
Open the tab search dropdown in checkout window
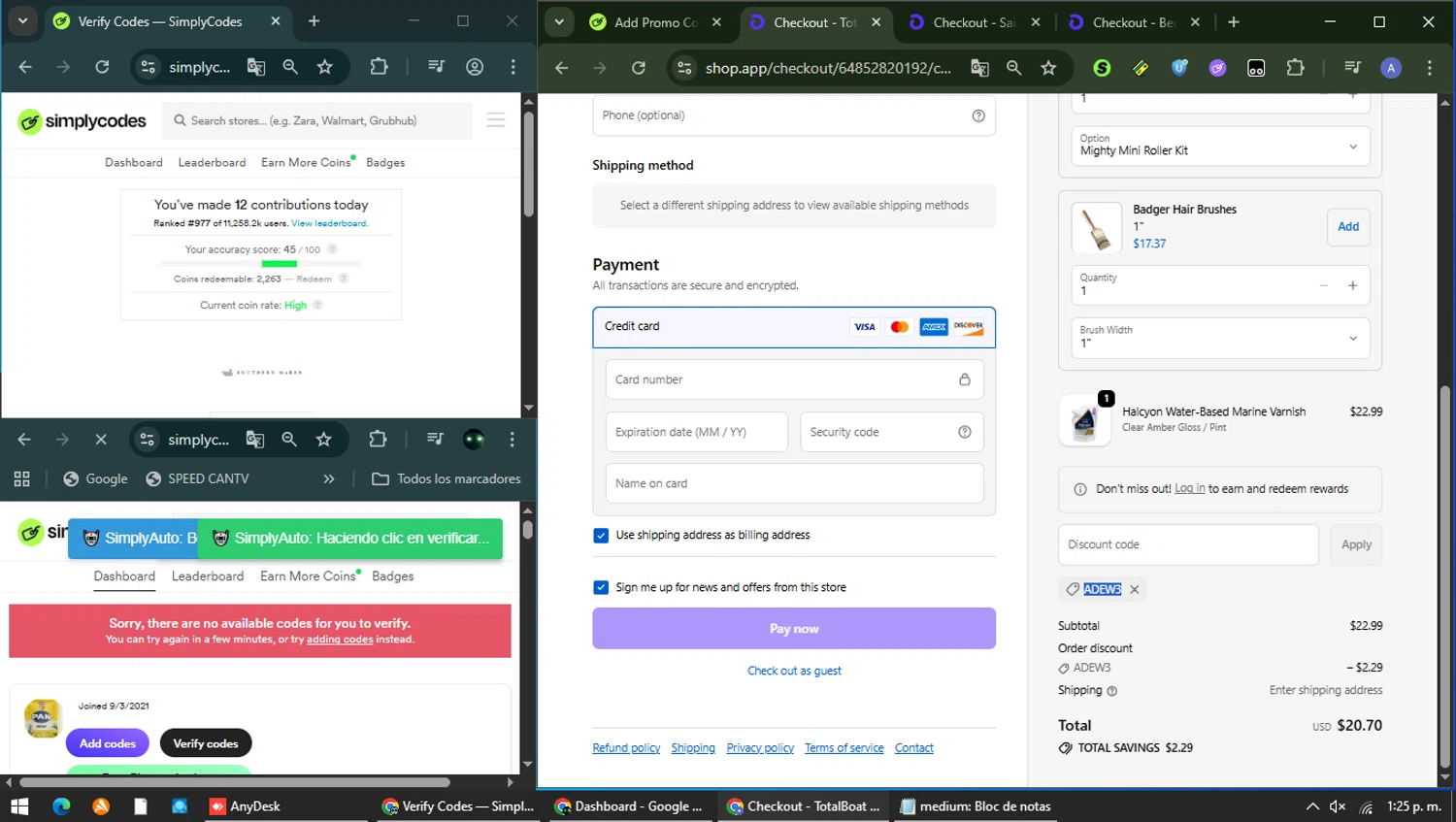click(x=560, y=21)
